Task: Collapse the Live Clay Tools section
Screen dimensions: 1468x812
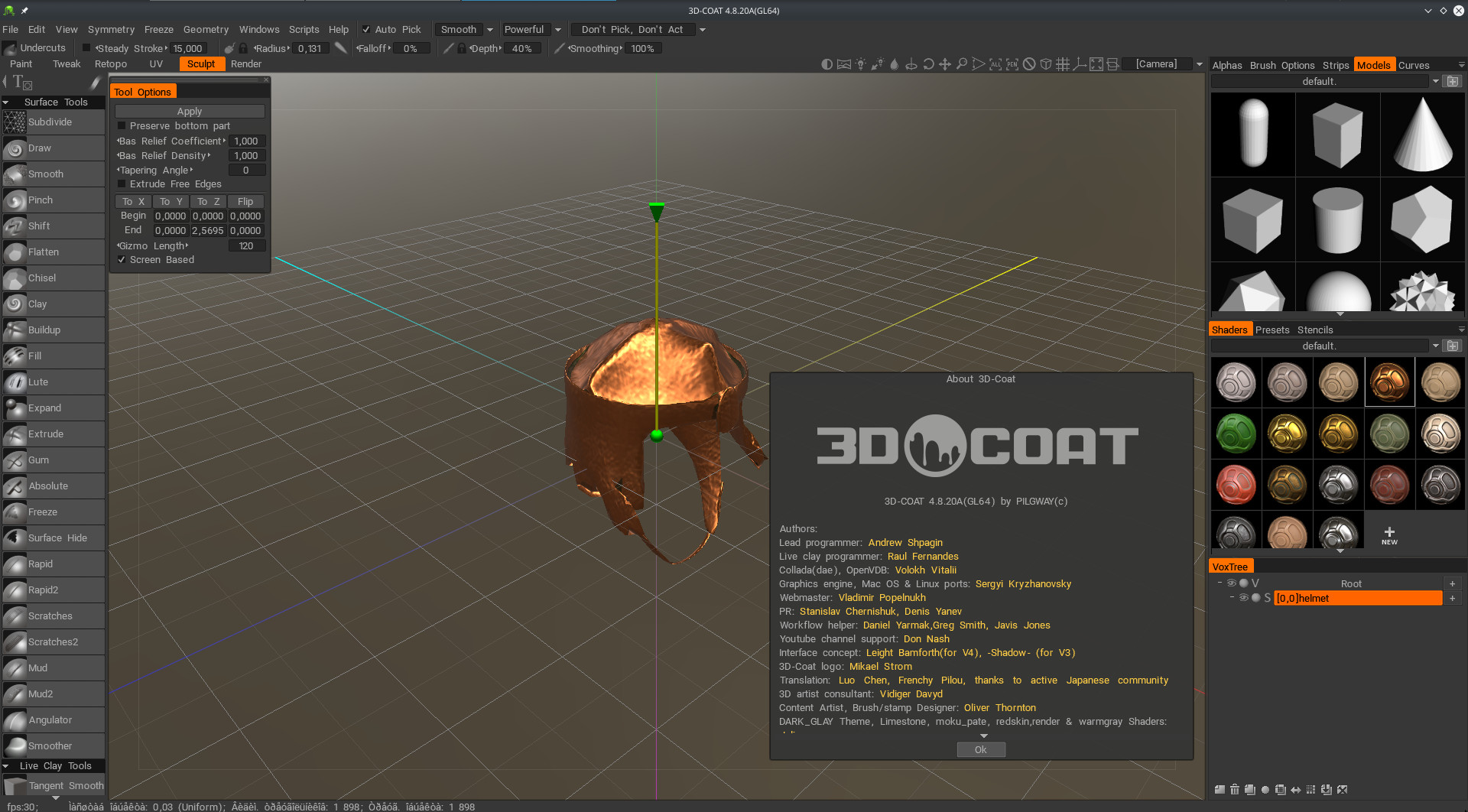Action: coord(6,766)
